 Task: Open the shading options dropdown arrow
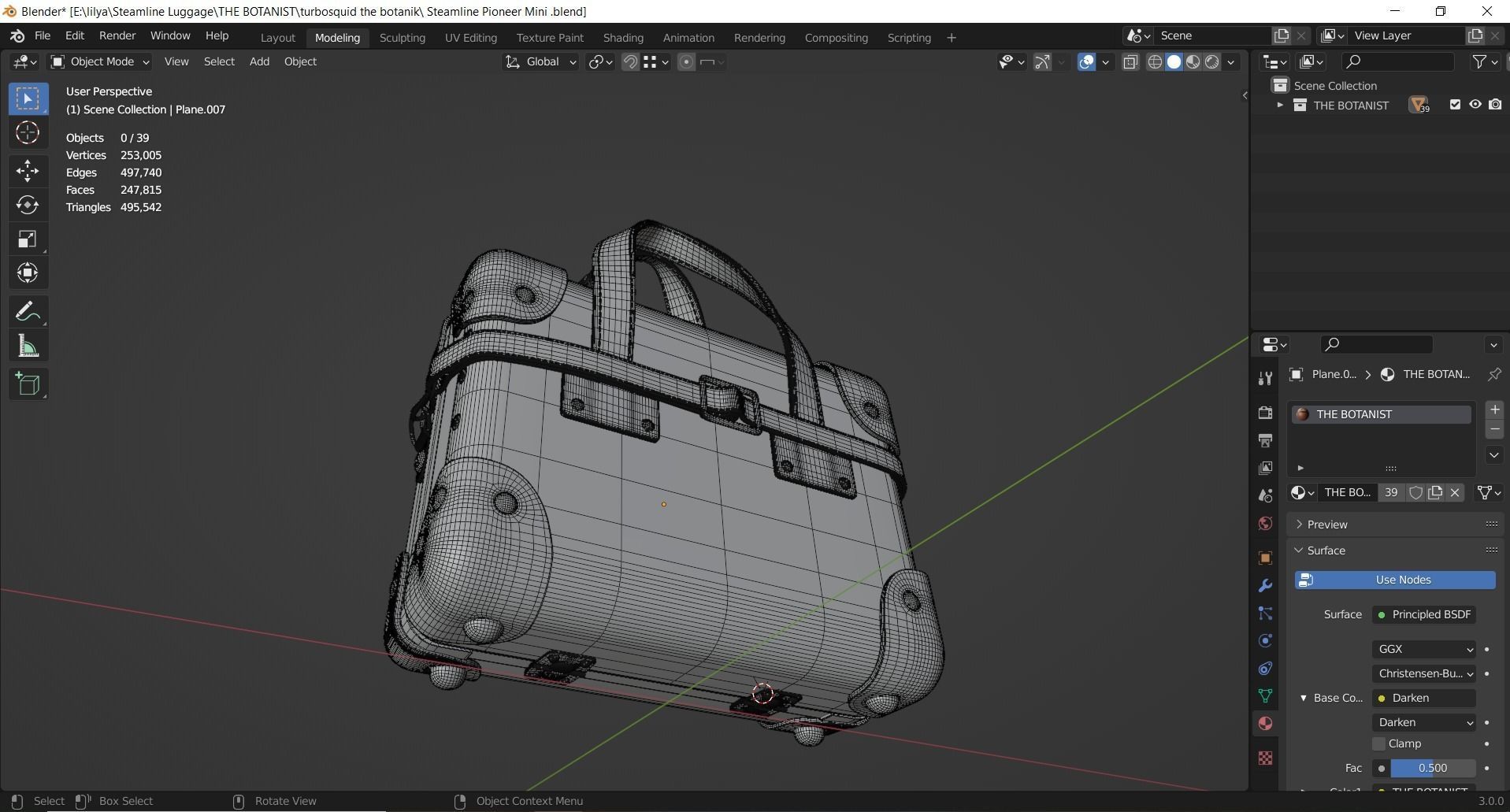click(x=1231, y=62)
